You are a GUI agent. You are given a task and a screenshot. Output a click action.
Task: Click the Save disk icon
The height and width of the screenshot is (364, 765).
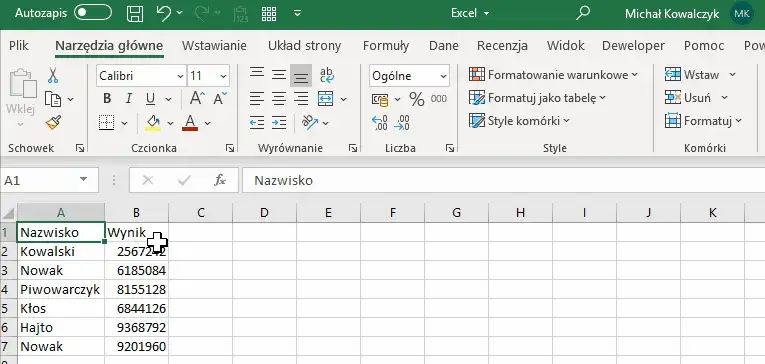(135, 14)
